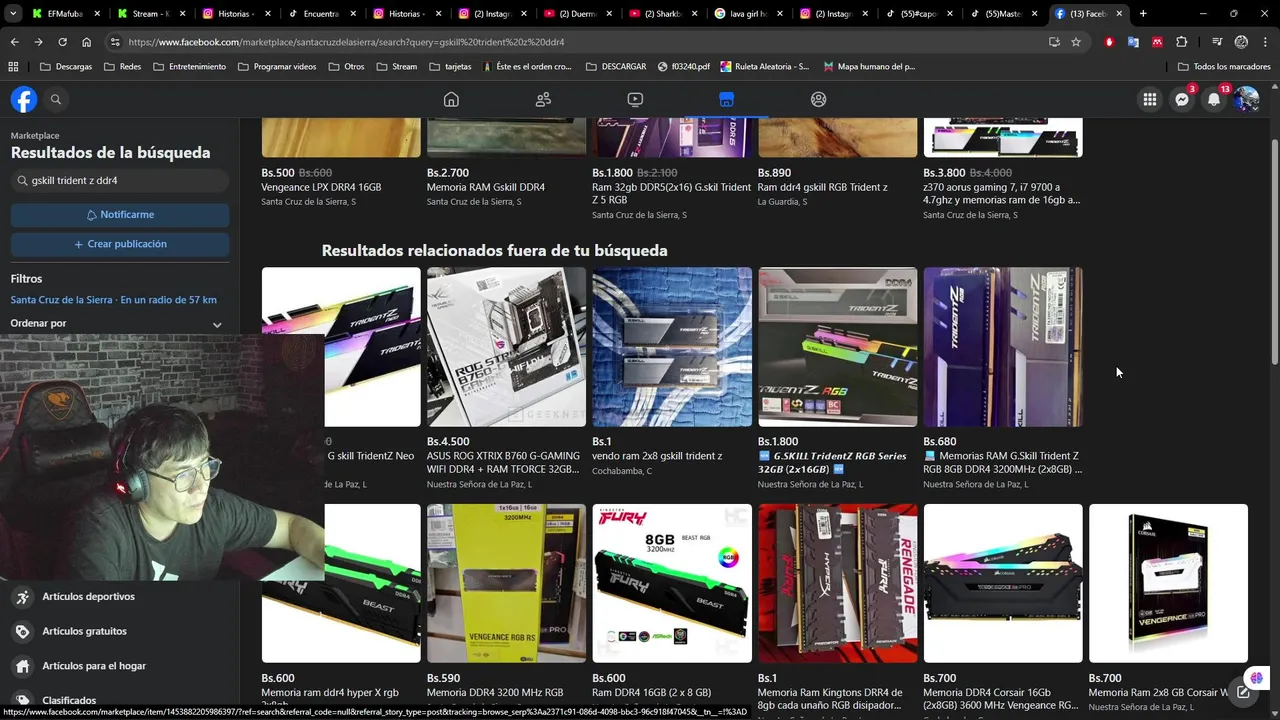Open the Facebook home logo
1280x720 pixels.
(x=24, y=99)
